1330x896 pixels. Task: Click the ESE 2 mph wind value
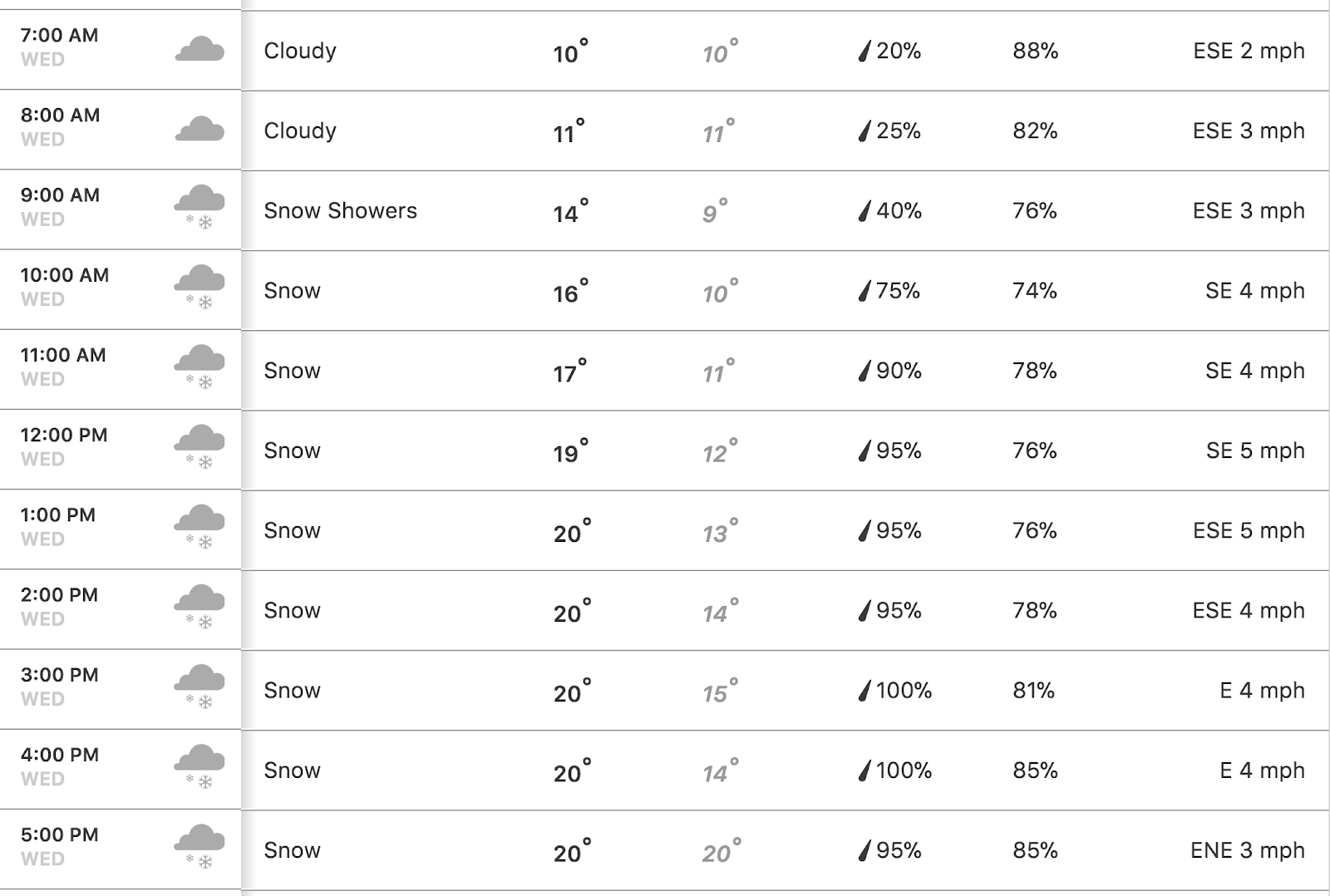(1249, 52)
